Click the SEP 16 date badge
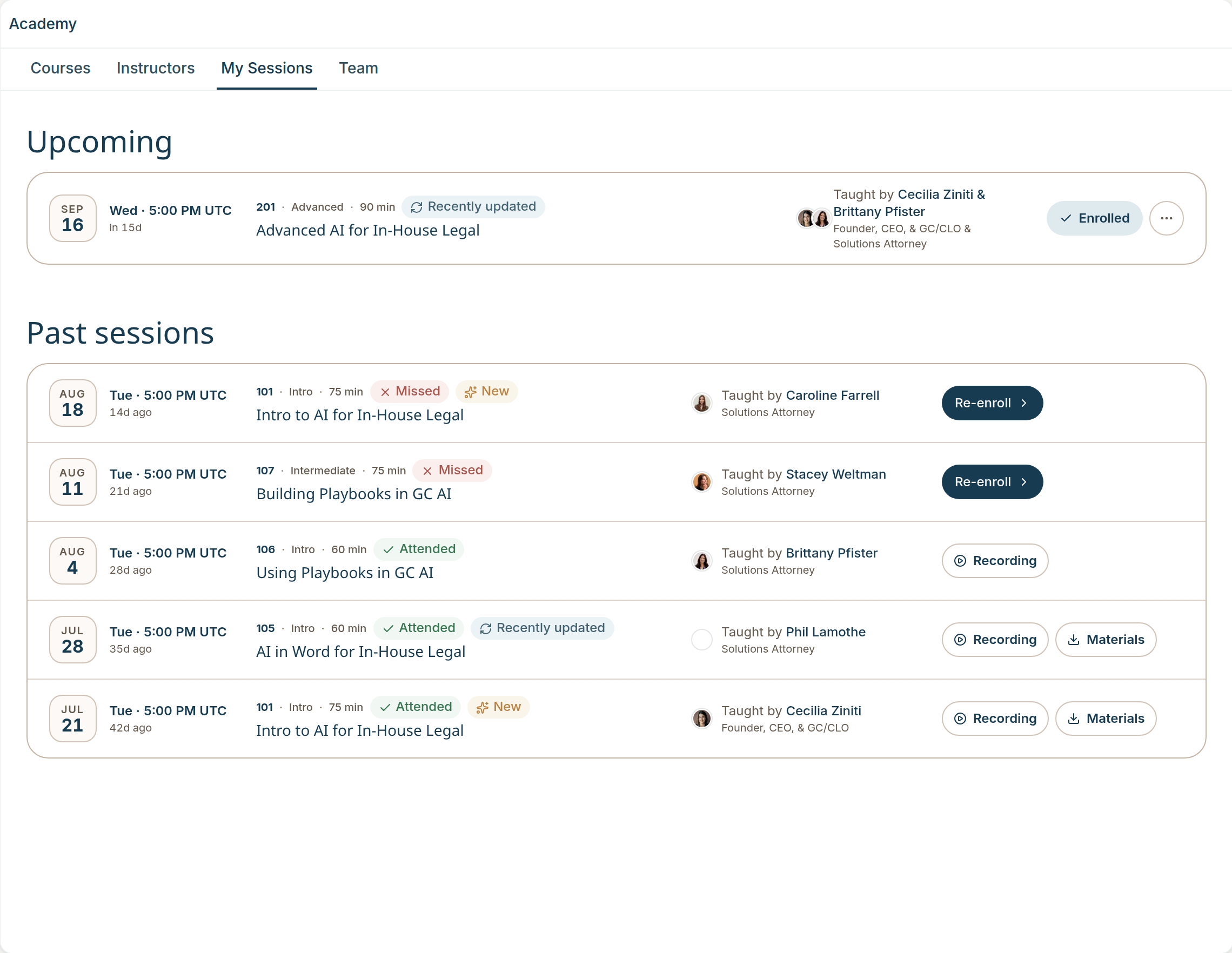Viewport: 1232px width, 953px height. pyautogui.click(x=73, y=218)
